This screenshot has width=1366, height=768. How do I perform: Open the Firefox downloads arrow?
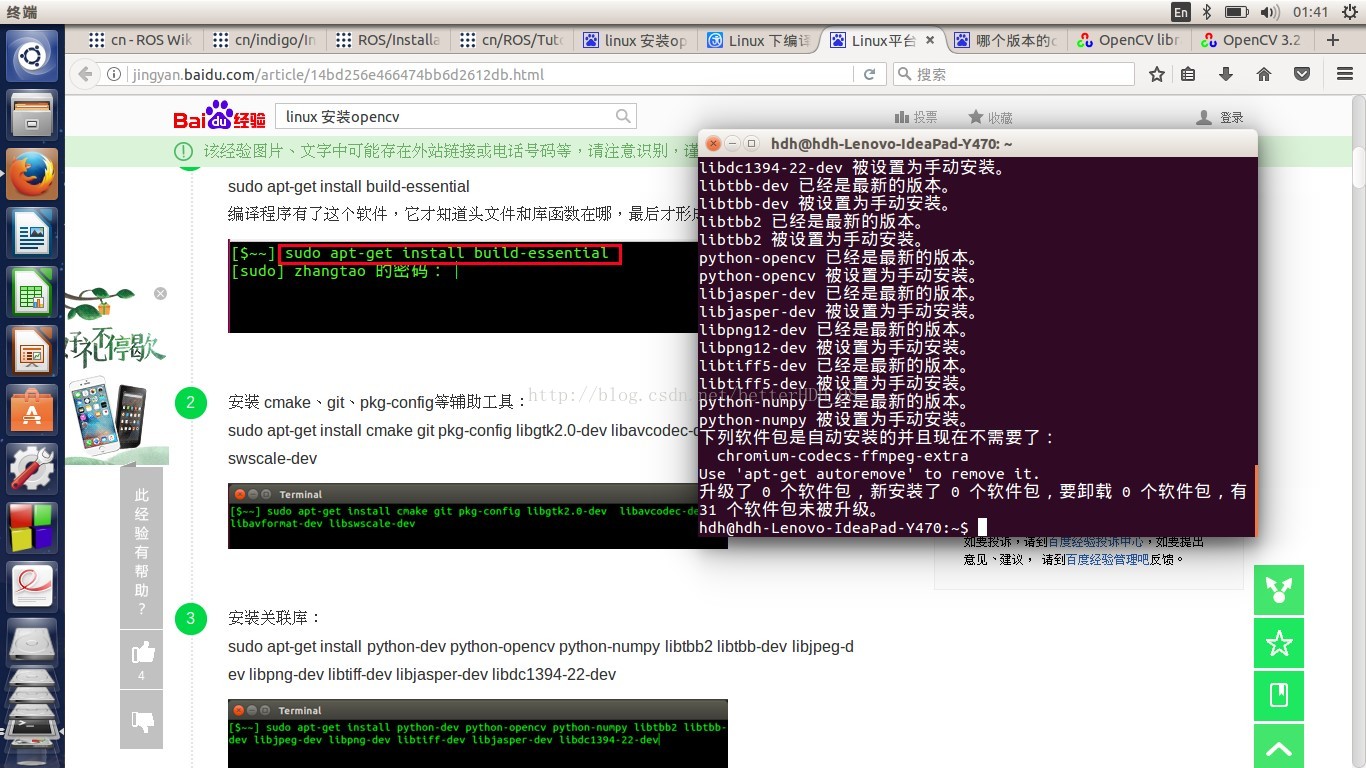[x=1226, y=74]
